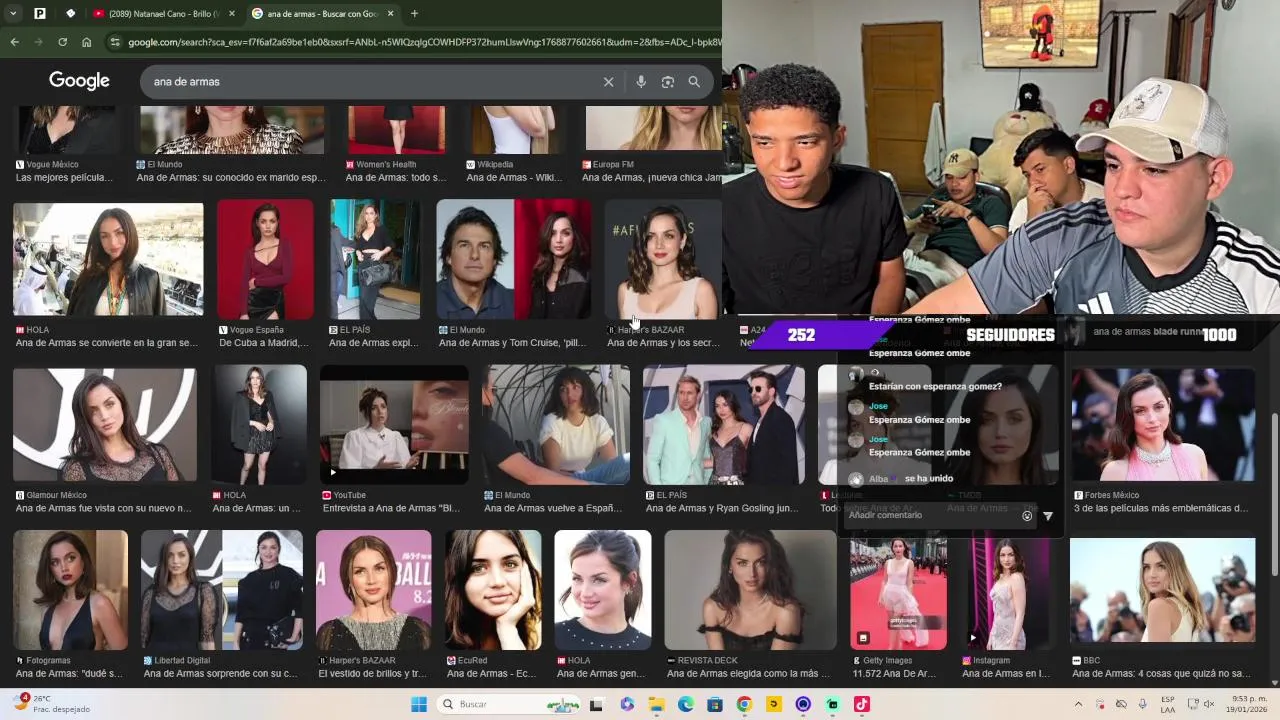Click the Libertad Digital source label
Viewport: 1280px width, 720px height.
click(176, 661)
